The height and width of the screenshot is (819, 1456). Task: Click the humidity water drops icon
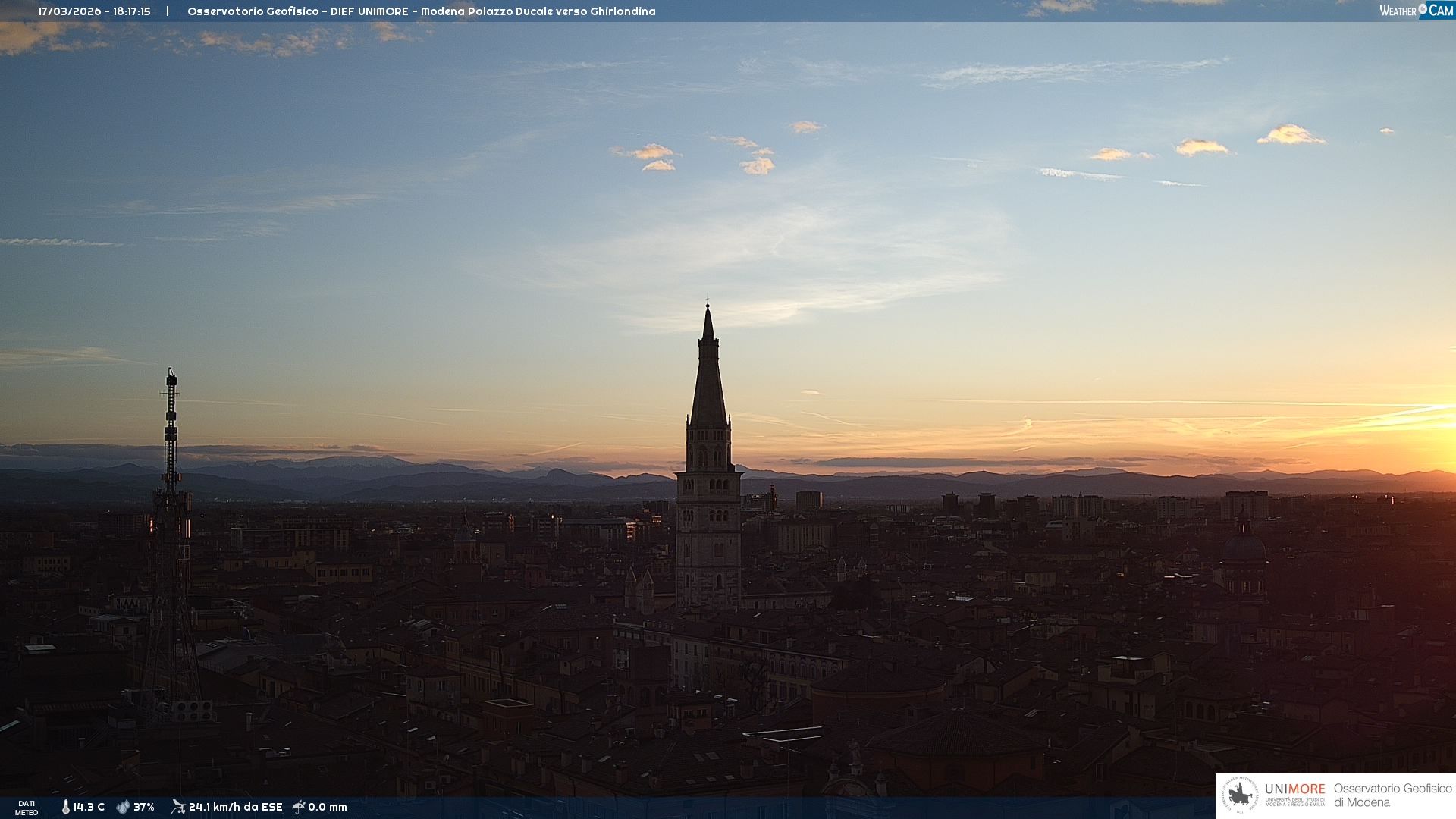tap(123, 808)
